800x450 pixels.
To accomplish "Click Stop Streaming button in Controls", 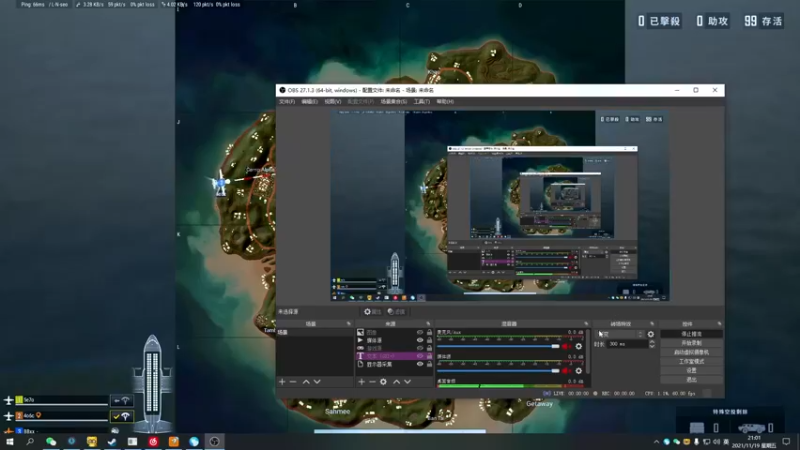I will 691,334.
